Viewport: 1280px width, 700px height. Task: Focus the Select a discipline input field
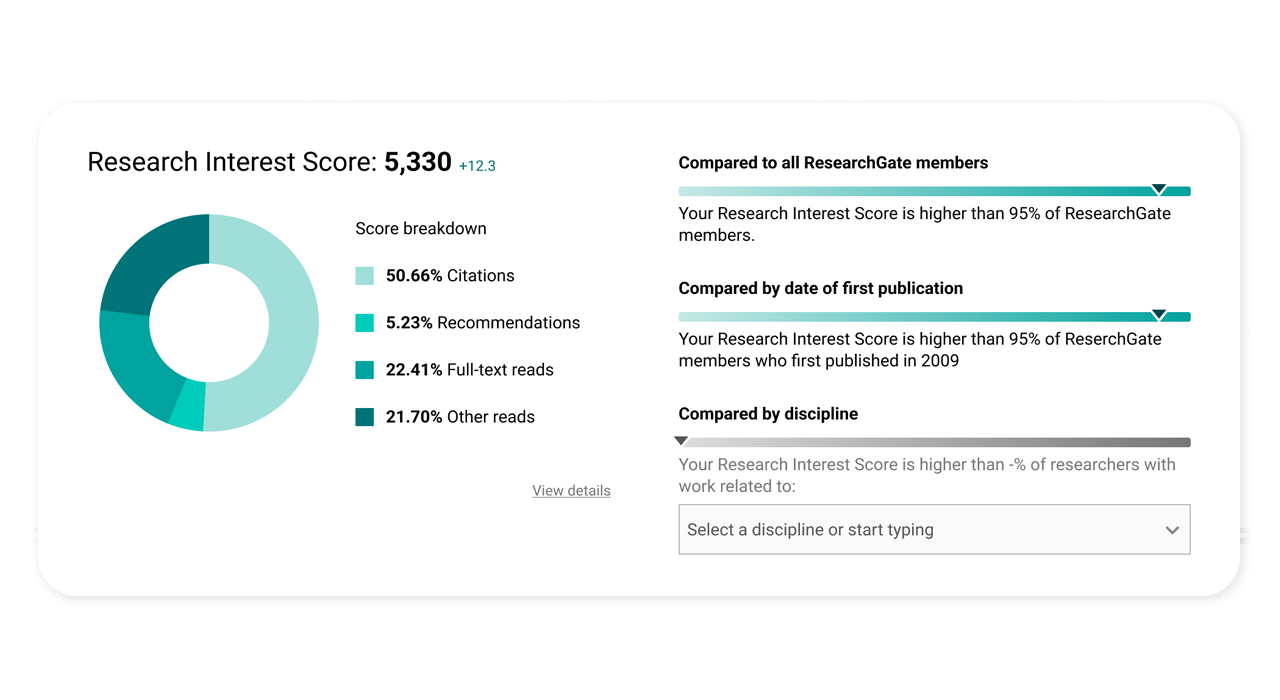(934, 529)
